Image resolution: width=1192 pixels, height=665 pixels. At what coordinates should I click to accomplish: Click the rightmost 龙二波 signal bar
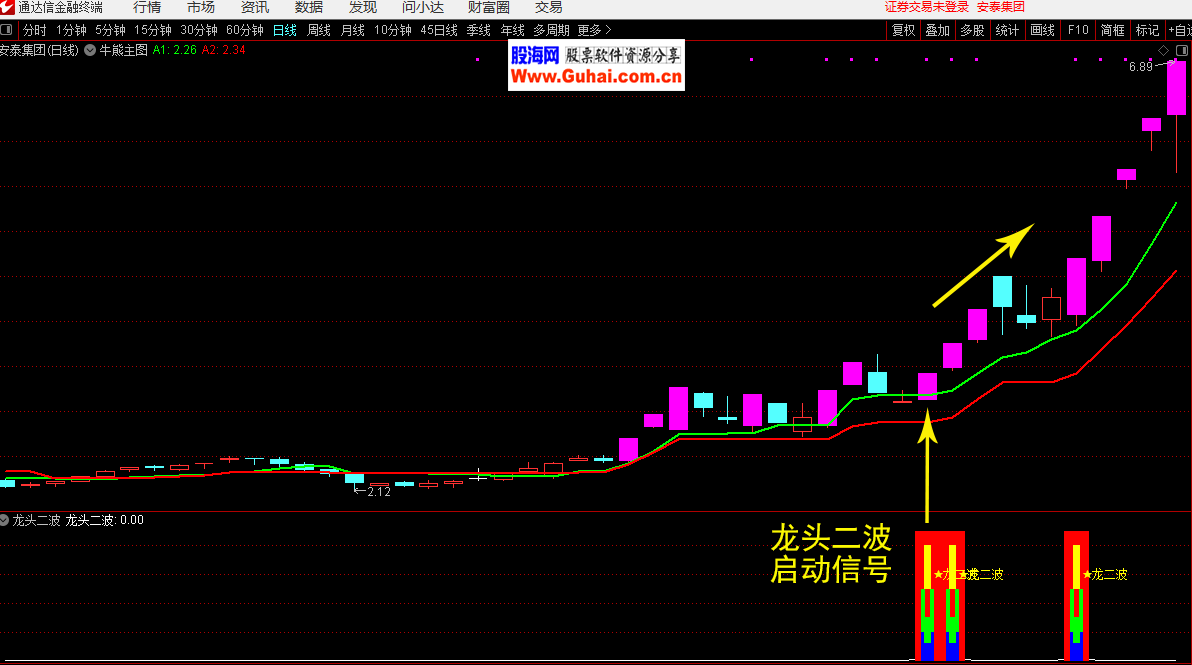(1076, 595)
